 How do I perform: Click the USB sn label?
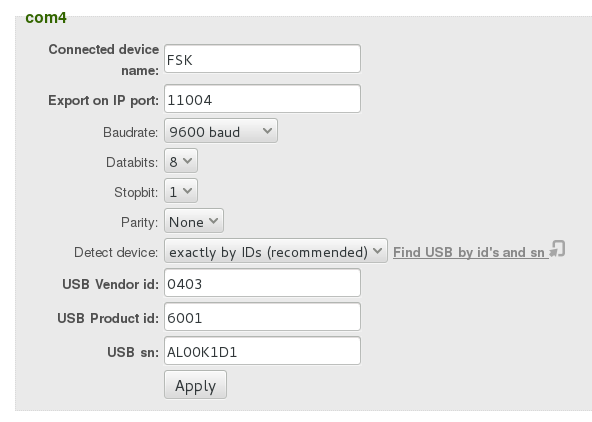(x=133, y=352)
